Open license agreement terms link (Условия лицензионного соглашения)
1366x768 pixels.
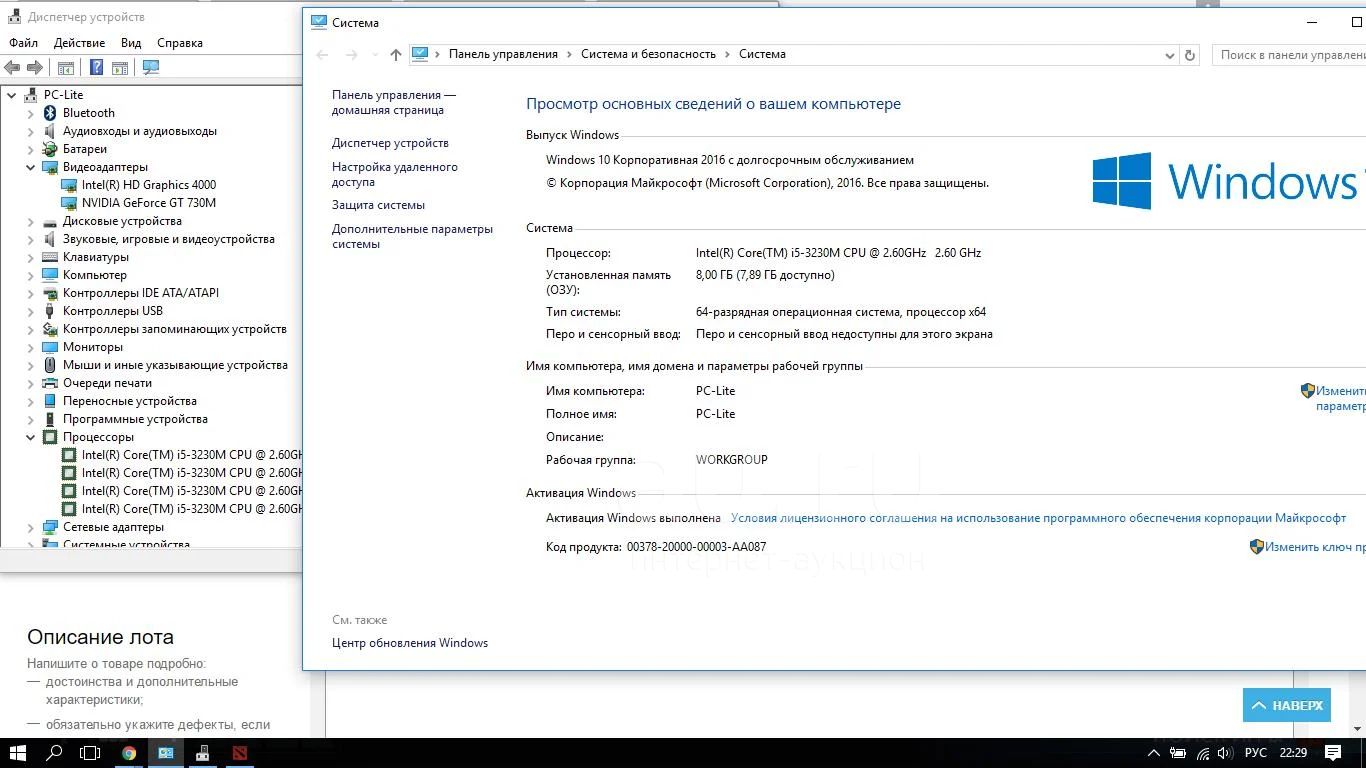tap(1038, 518)
